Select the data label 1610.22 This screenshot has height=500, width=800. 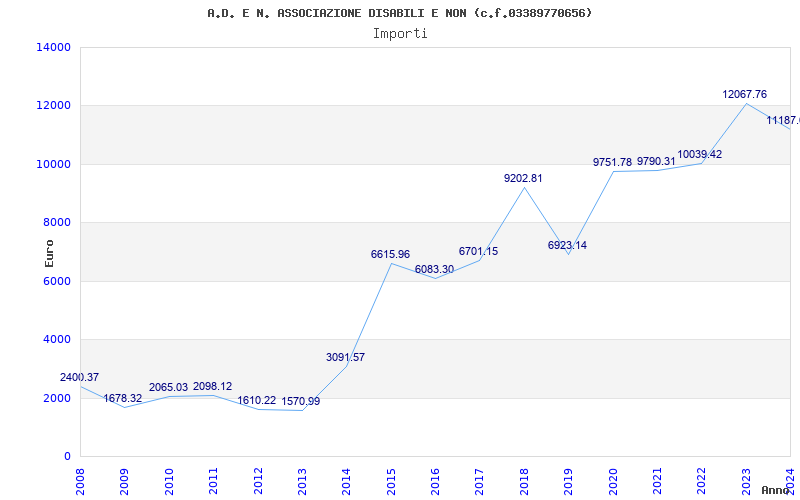click(x=257, y=401)
